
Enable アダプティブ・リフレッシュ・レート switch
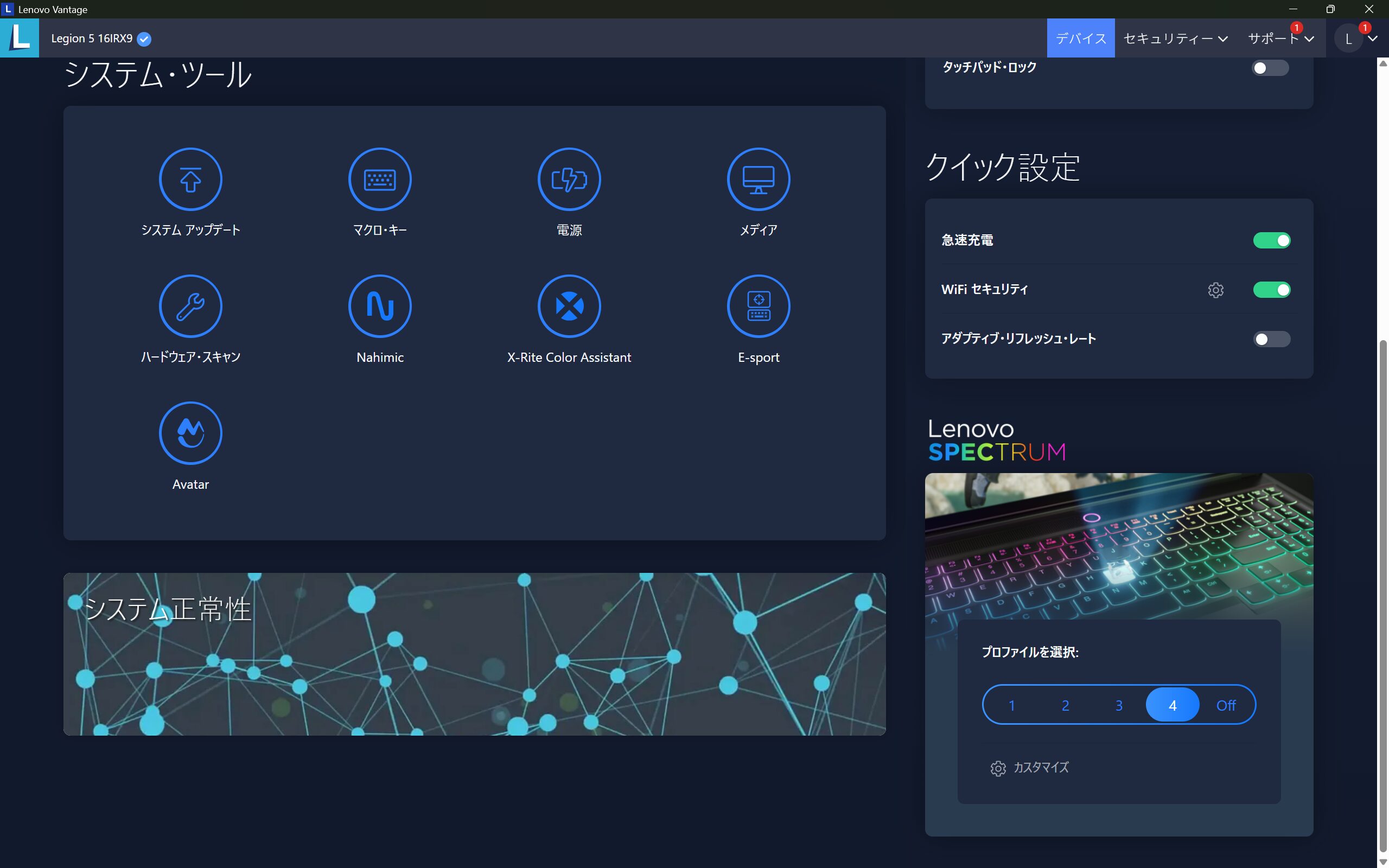pyautogui.click(x=1272, y=339)
